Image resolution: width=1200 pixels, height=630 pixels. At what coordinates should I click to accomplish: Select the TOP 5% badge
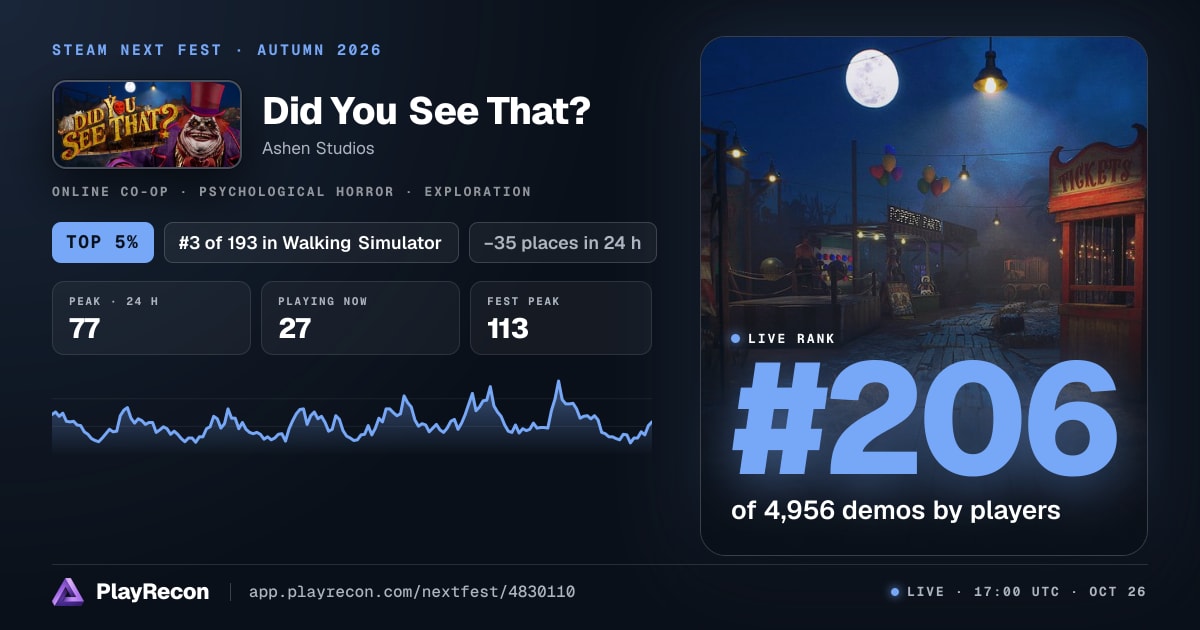103,242
